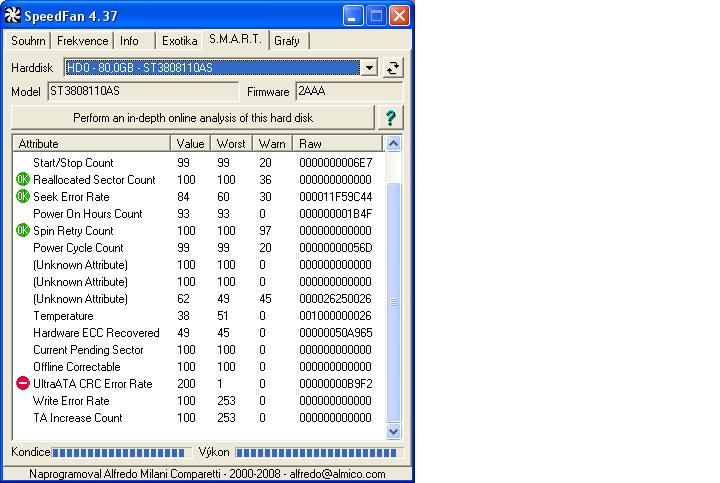Perform an in-depth online analysis button
The image size is (720, 483).
tap(193, 118)
